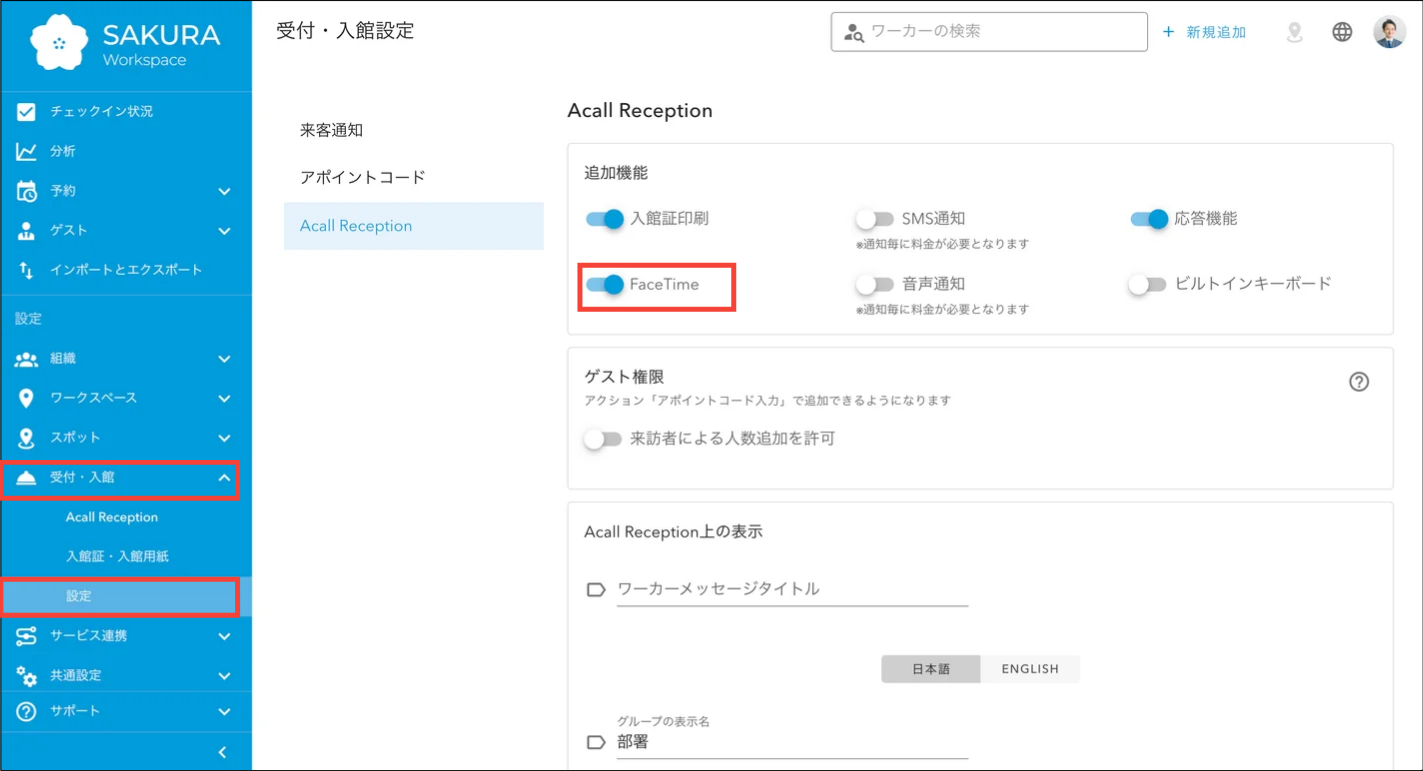Viewport: 1423px width, 771px height.
Task: Open 入館証・入館用紙 sidebar submenu item
Action: click(x=117, y=556)
